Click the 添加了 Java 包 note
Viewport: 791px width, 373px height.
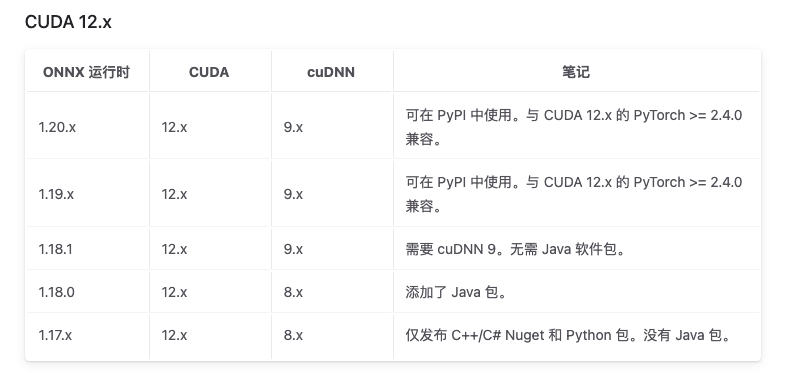point(456,292)
